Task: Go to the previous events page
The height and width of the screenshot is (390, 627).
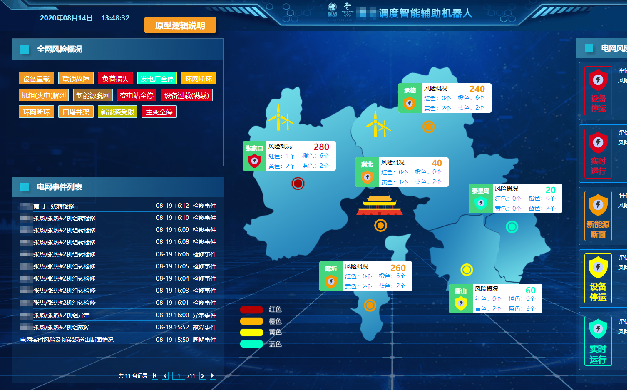Action: (x=166, y=376)
